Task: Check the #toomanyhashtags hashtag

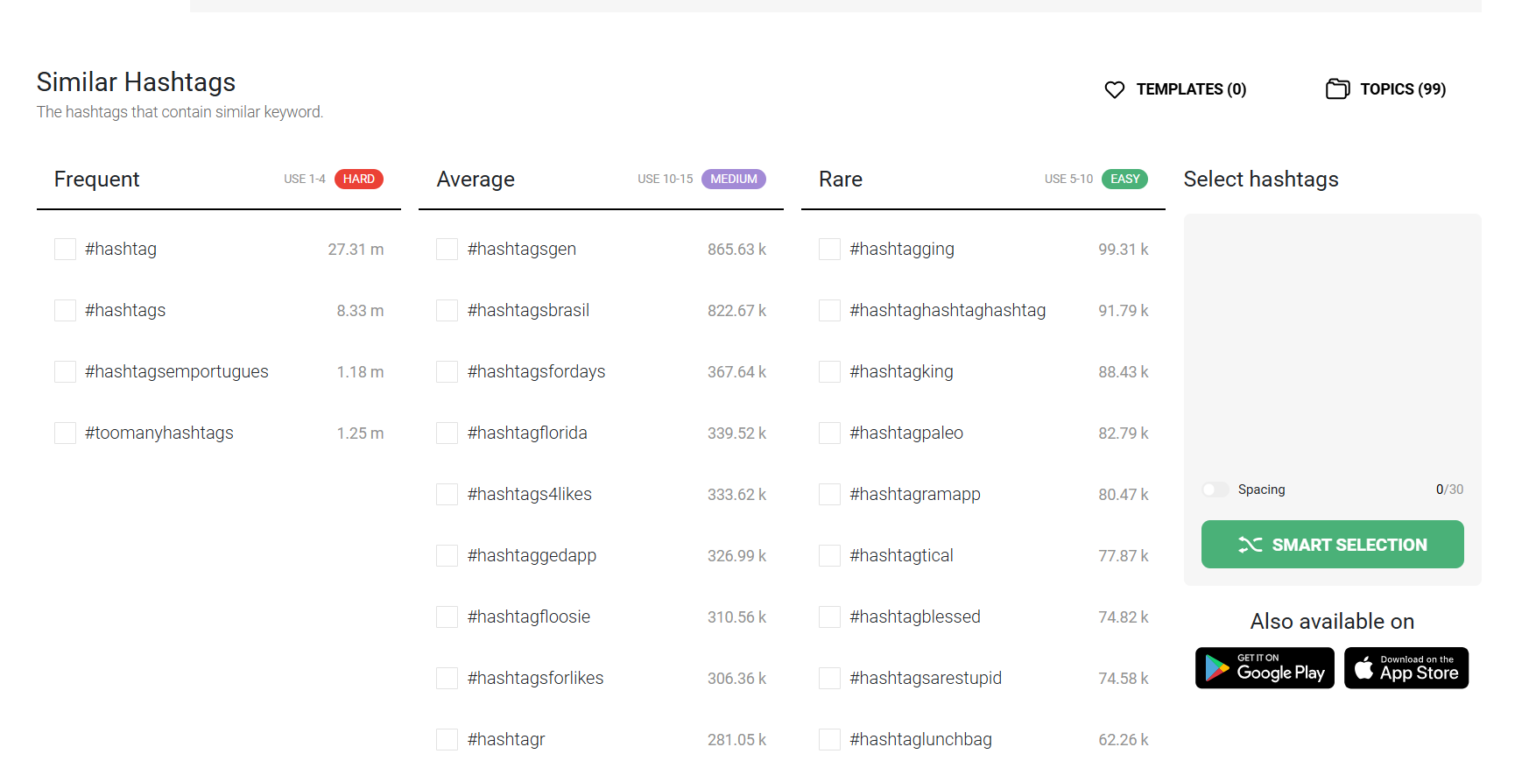Action: coord(64,432)
